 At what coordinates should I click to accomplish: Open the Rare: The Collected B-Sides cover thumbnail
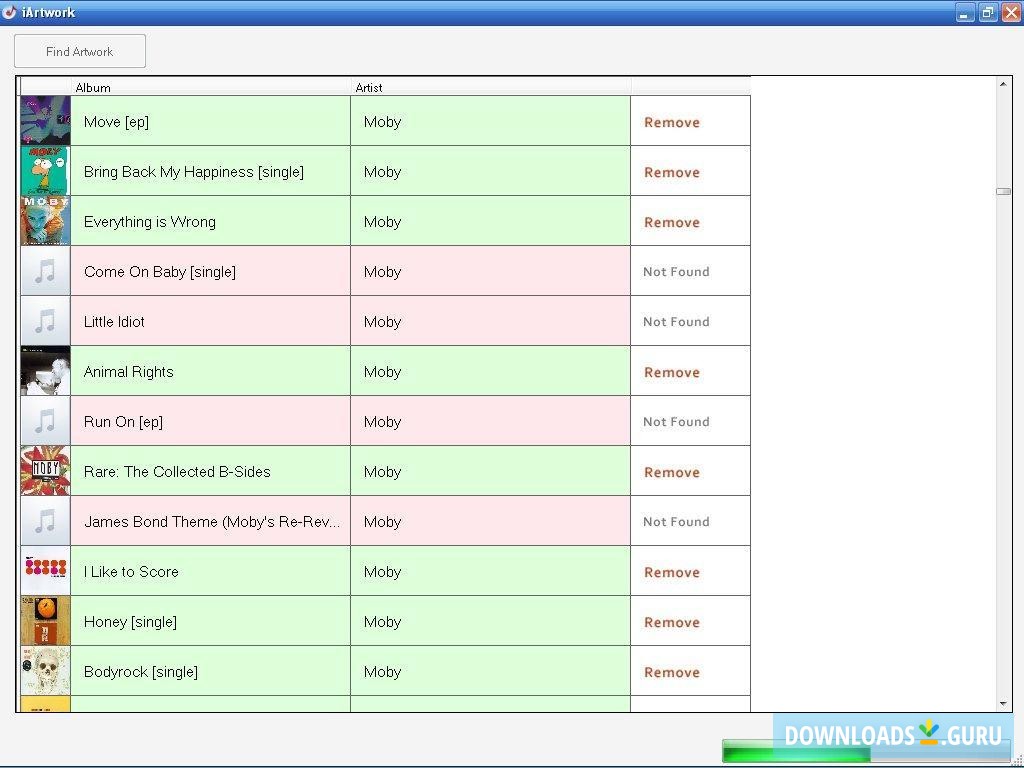coord(45,471)
